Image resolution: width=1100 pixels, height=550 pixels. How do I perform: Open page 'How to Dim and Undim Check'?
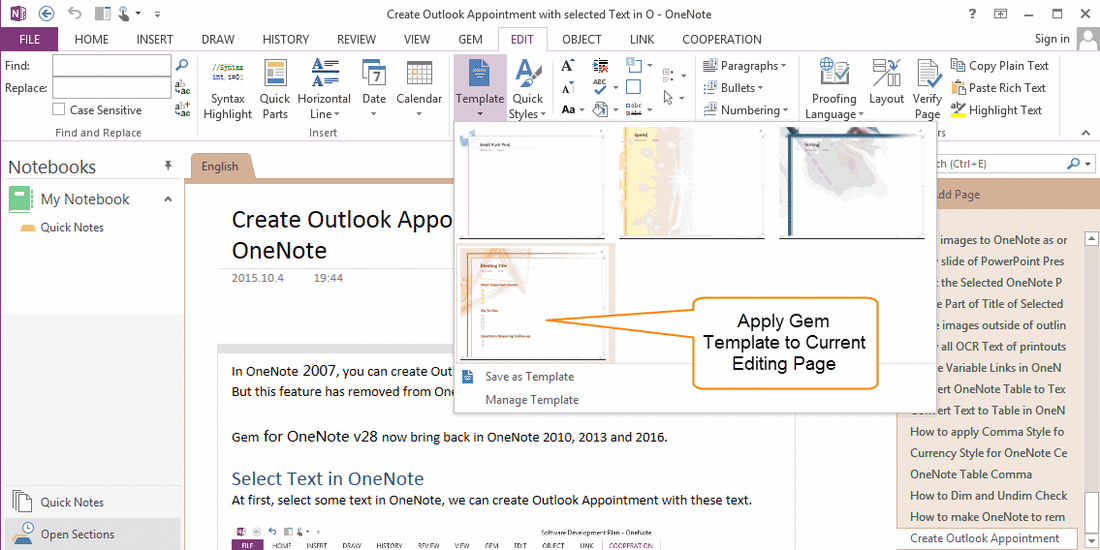coord(988,495)
